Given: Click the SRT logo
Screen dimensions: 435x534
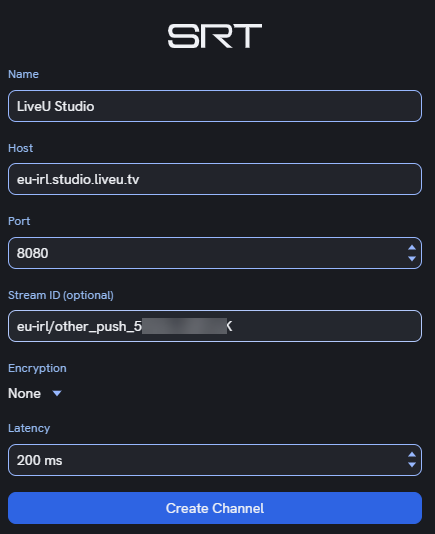Looking at the screenshot, I should tap(215, 36).
